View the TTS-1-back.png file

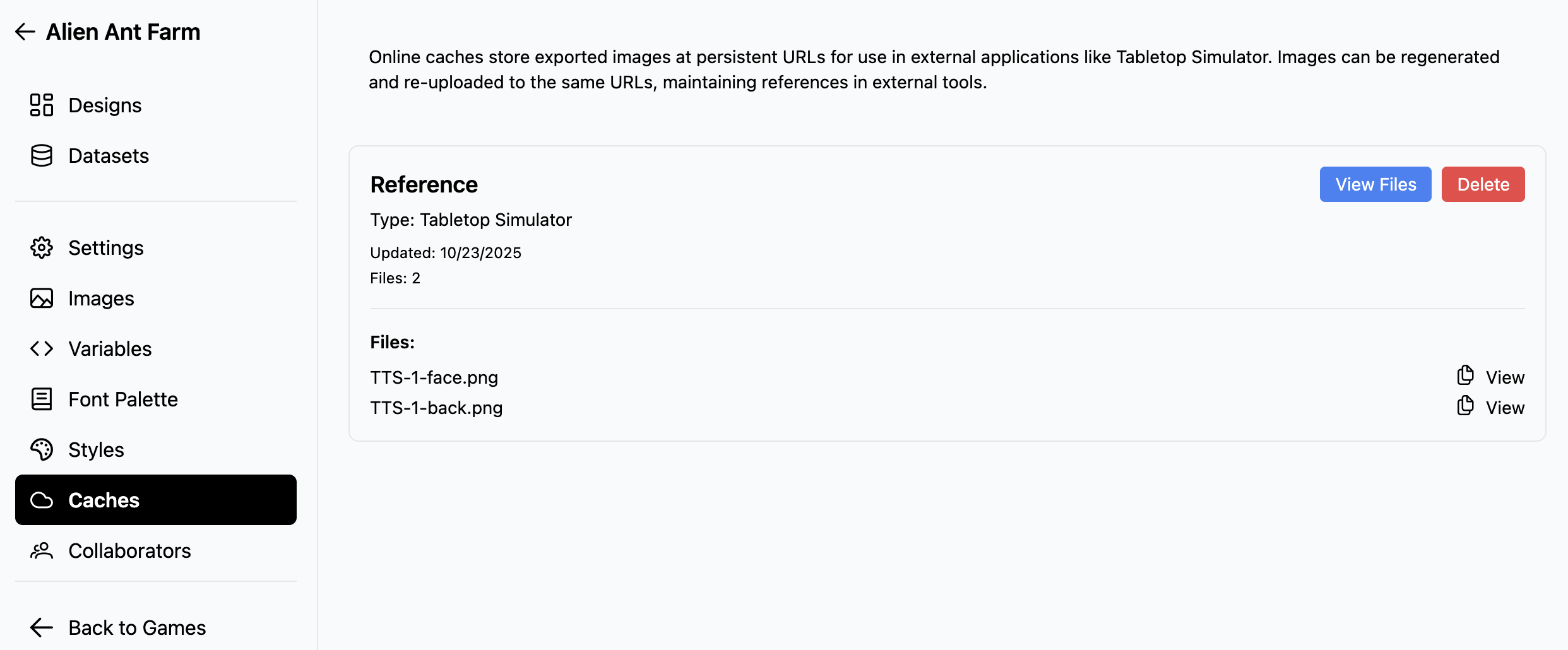[1505, 408]
